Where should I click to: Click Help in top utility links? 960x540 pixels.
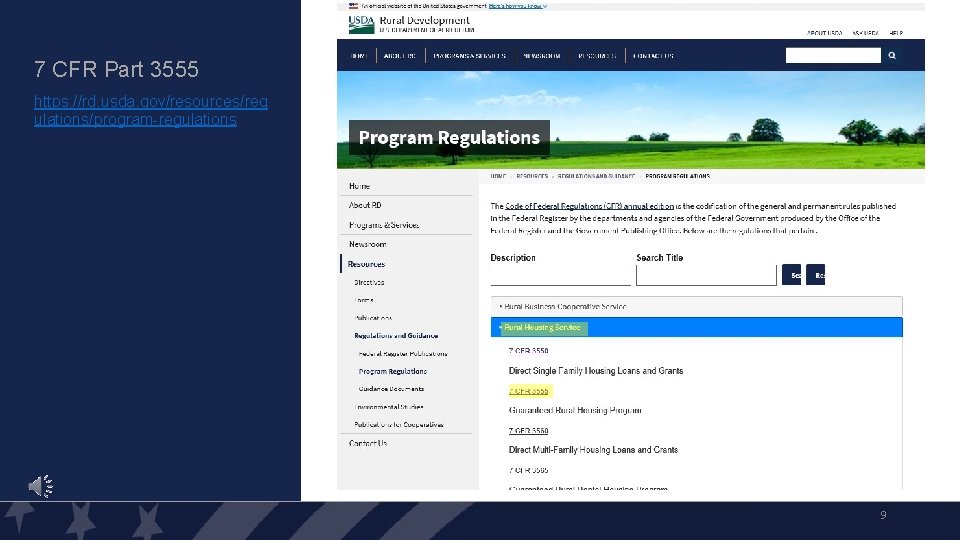[896, 33]
